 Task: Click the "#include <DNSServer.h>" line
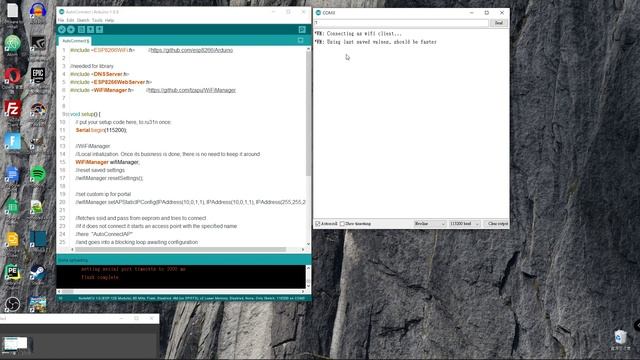click(100, 74)
